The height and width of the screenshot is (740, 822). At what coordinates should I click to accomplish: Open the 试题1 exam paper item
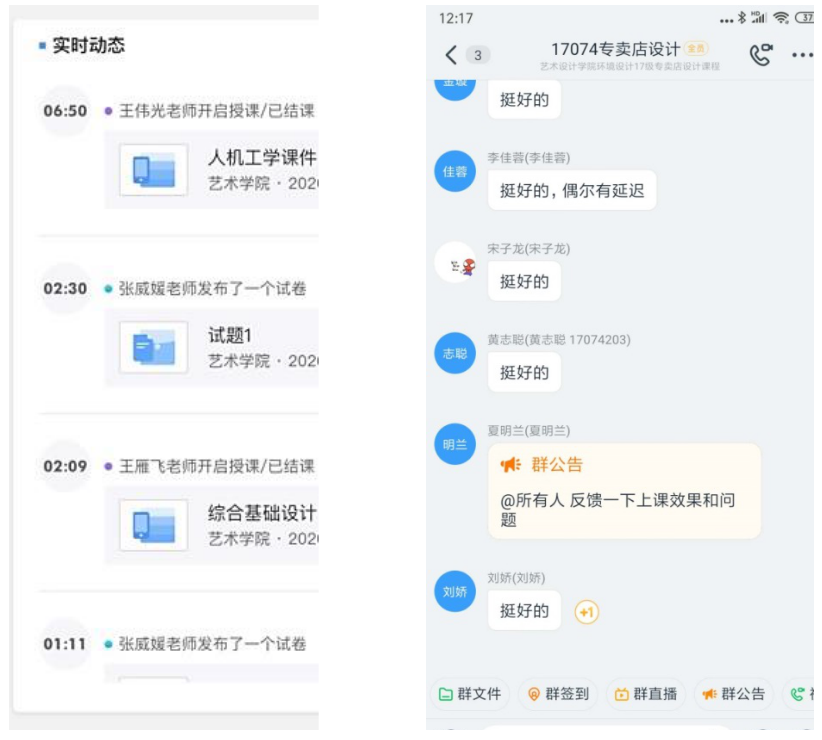tap(212, 347)
